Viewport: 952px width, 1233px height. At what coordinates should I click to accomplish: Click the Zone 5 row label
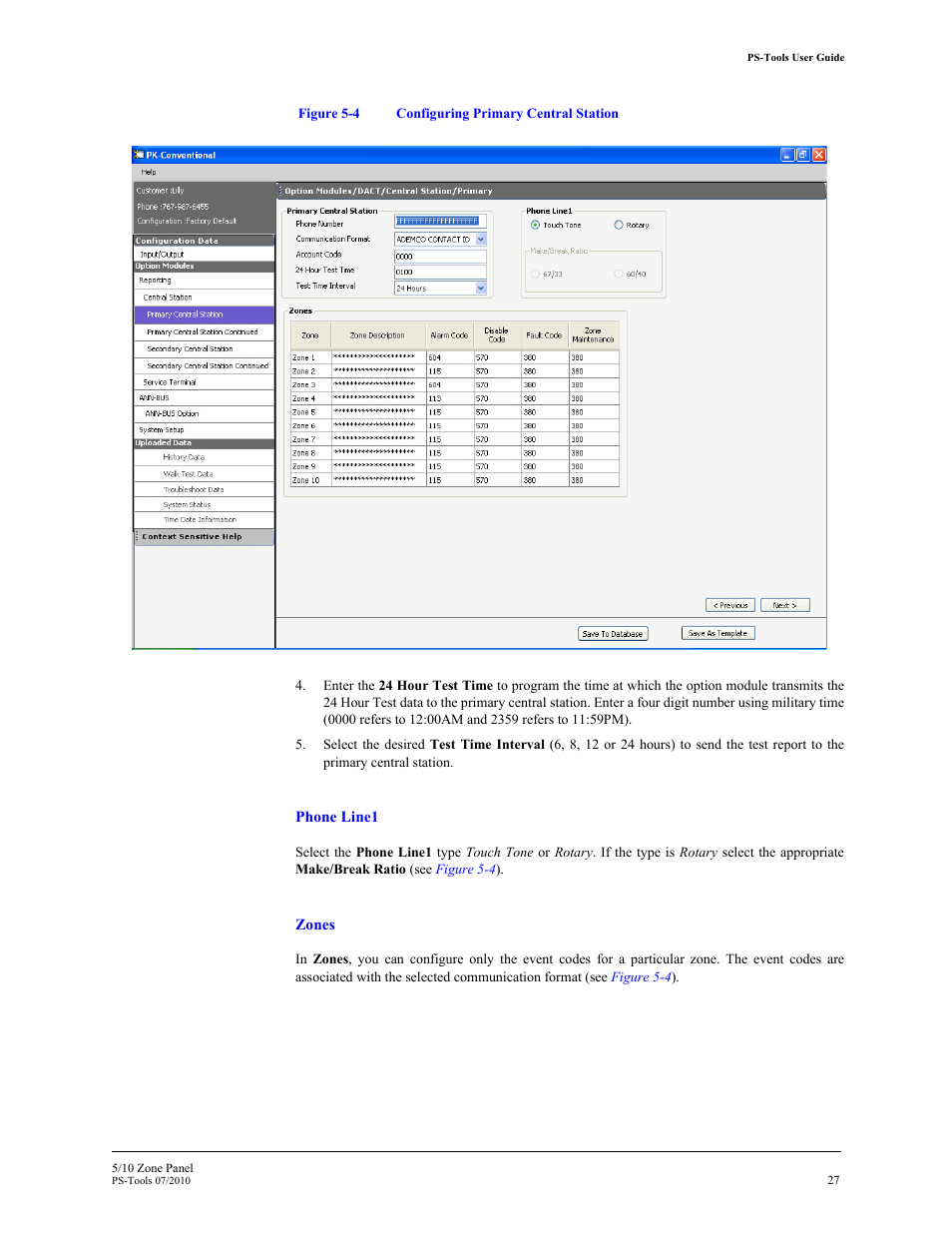(310, 412)
